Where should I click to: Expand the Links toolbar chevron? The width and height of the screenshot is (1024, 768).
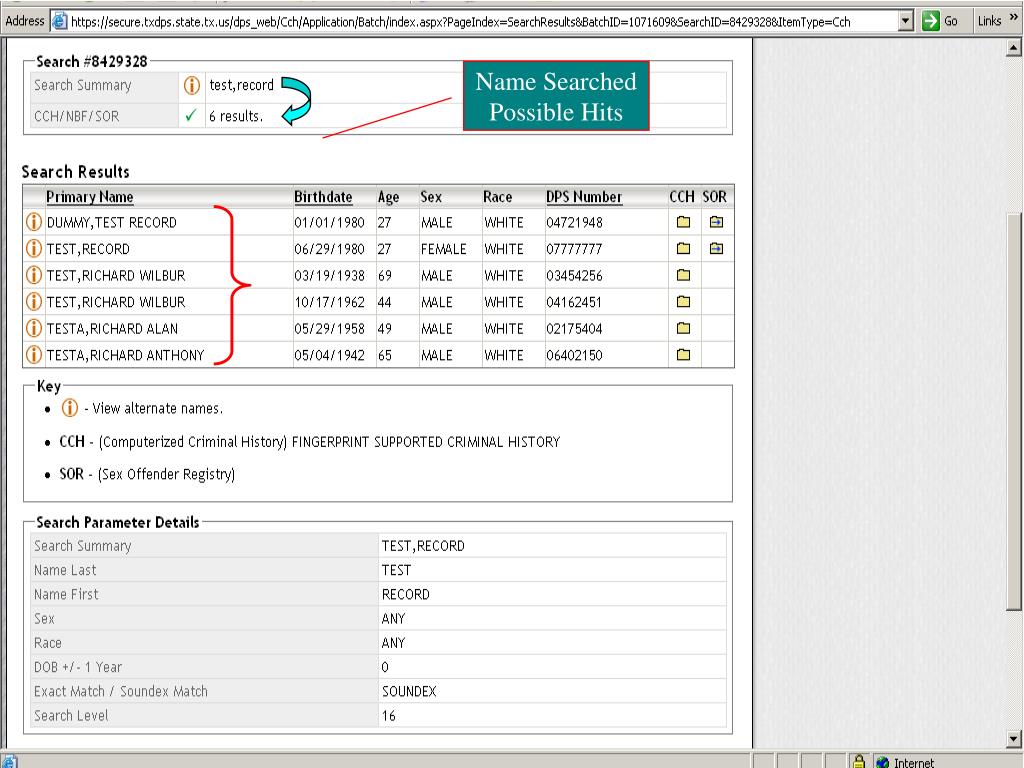pyautogui.click(x=1014, y=18)
